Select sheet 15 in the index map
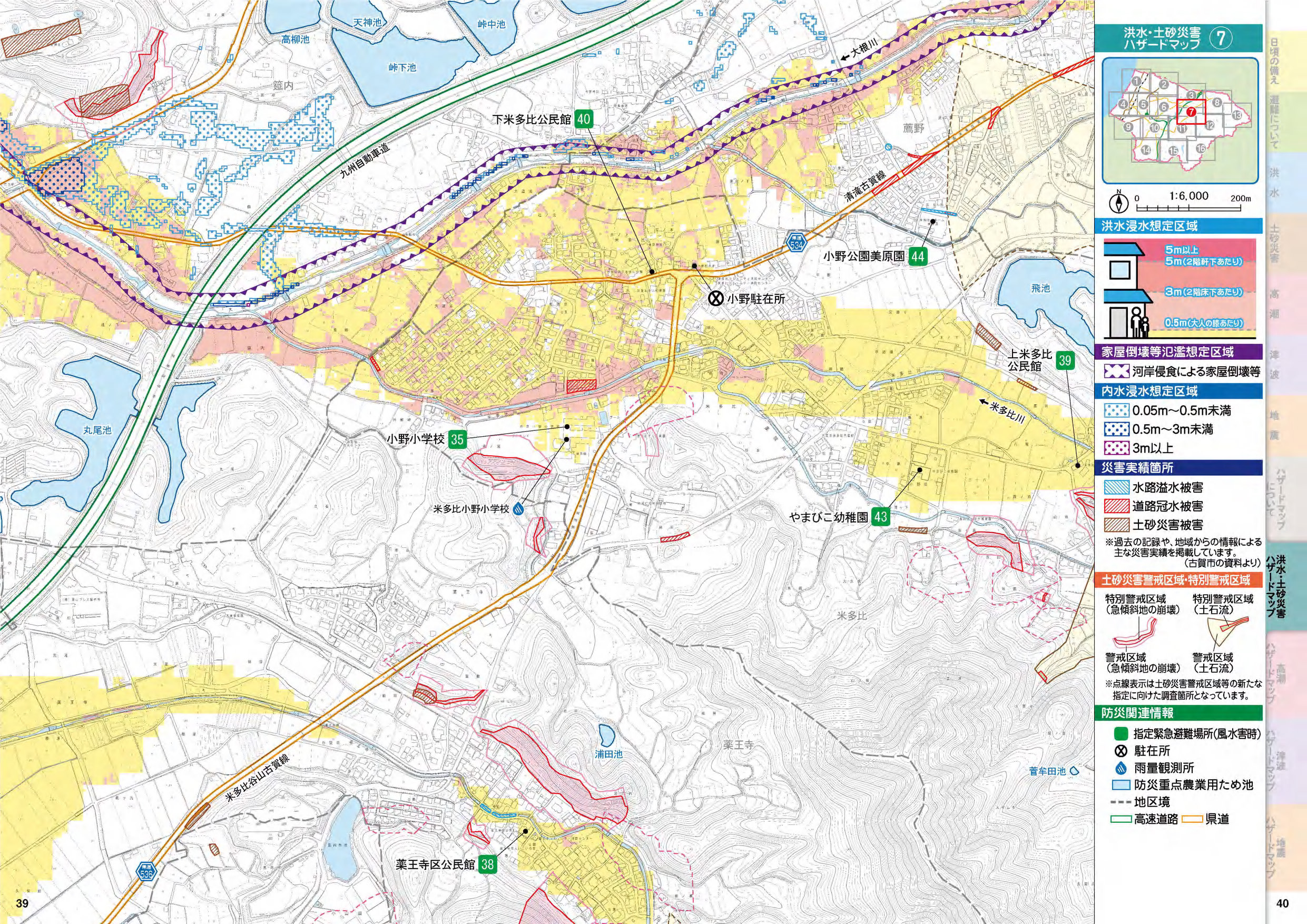The width and height of the screenshot is (1307, 924). point(1173,151)
